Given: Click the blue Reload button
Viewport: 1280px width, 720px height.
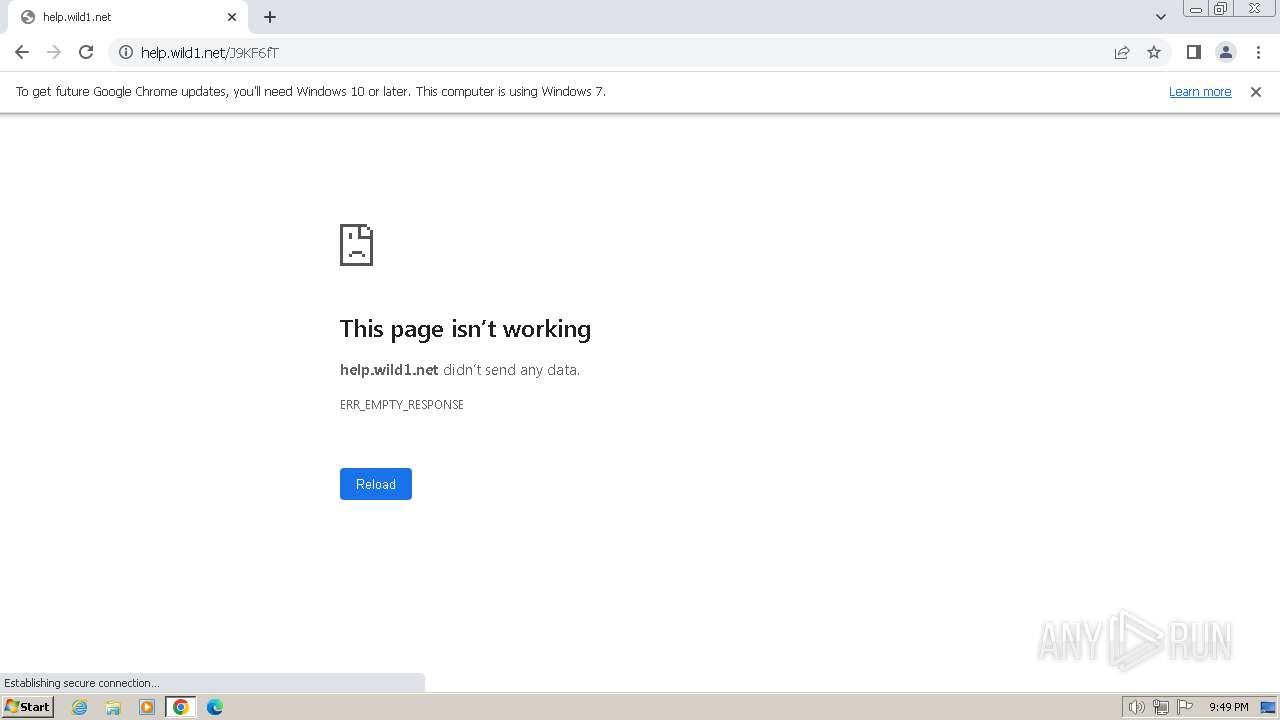Looking at the screenshot, I should click(x=376, y=484).
